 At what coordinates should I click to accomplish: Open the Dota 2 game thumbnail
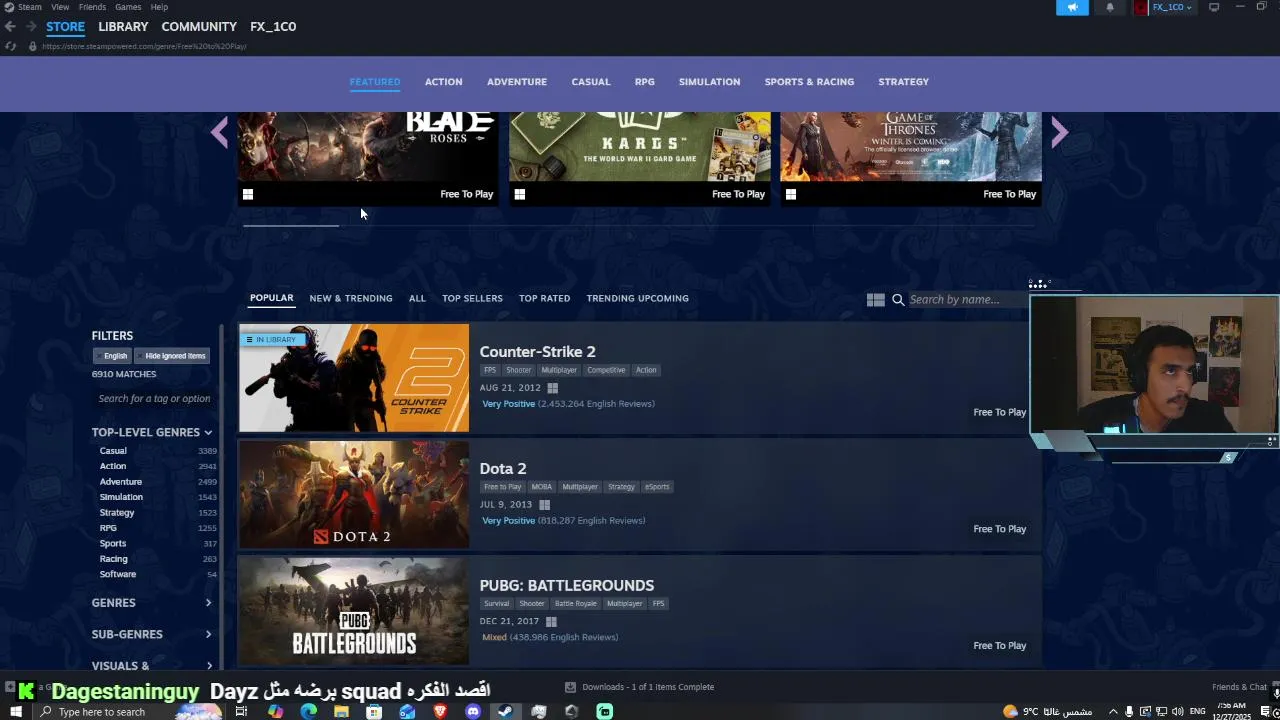[x=354, y=495]
